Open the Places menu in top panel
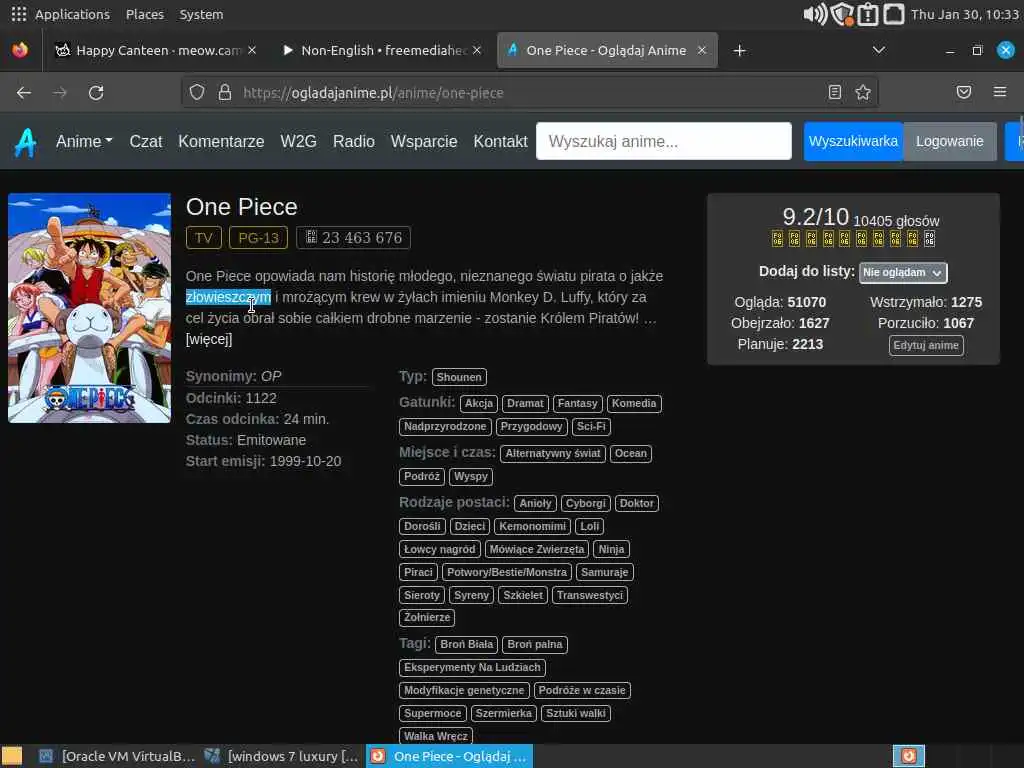 coord(145,14)
